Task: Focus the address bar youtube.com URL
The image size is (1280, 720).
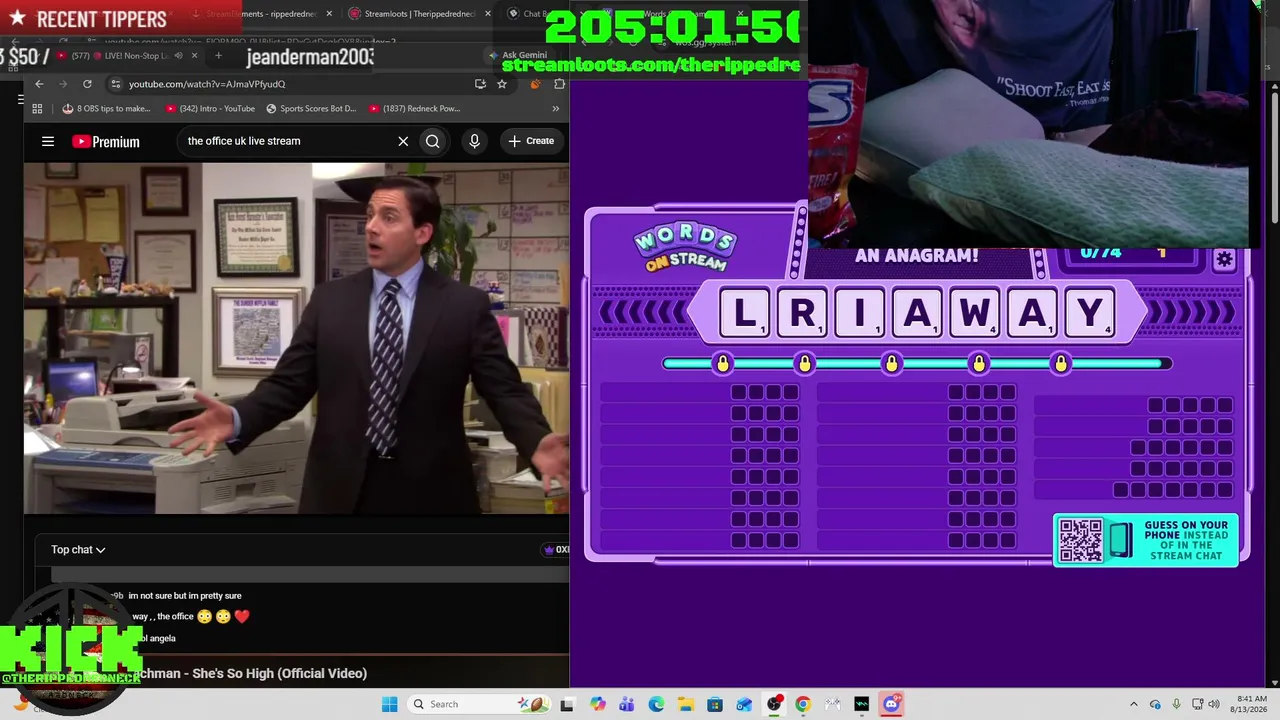Action: pyautogui.click(x=207, y=84)
